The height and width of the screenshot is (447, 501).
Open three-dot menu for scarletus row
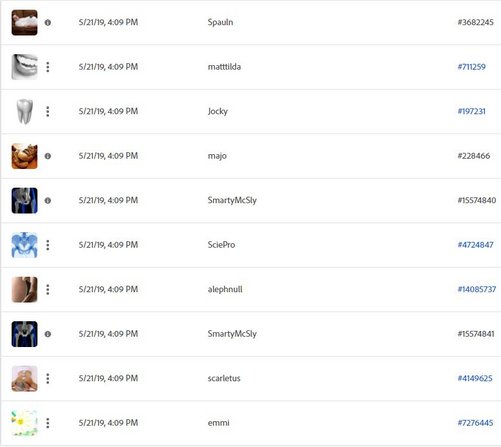pos(48,378)
